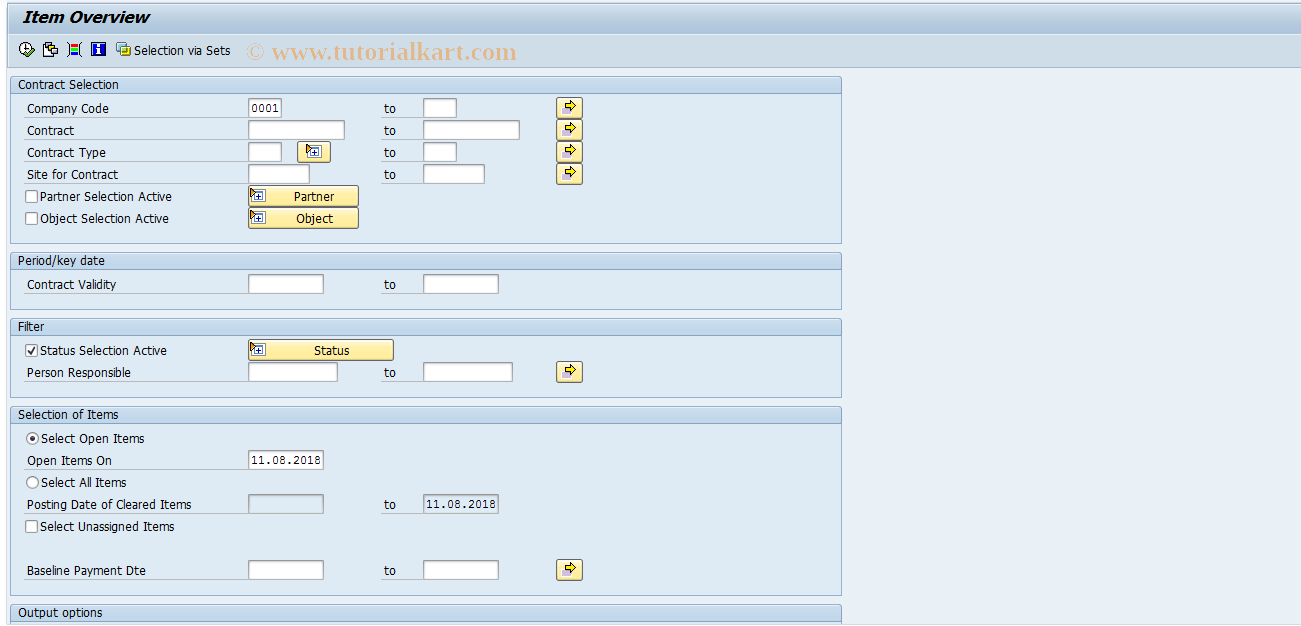Viewport: 1301px width, 626px height.
Task: Click the Execute clock icon
Action: (27, 49)
